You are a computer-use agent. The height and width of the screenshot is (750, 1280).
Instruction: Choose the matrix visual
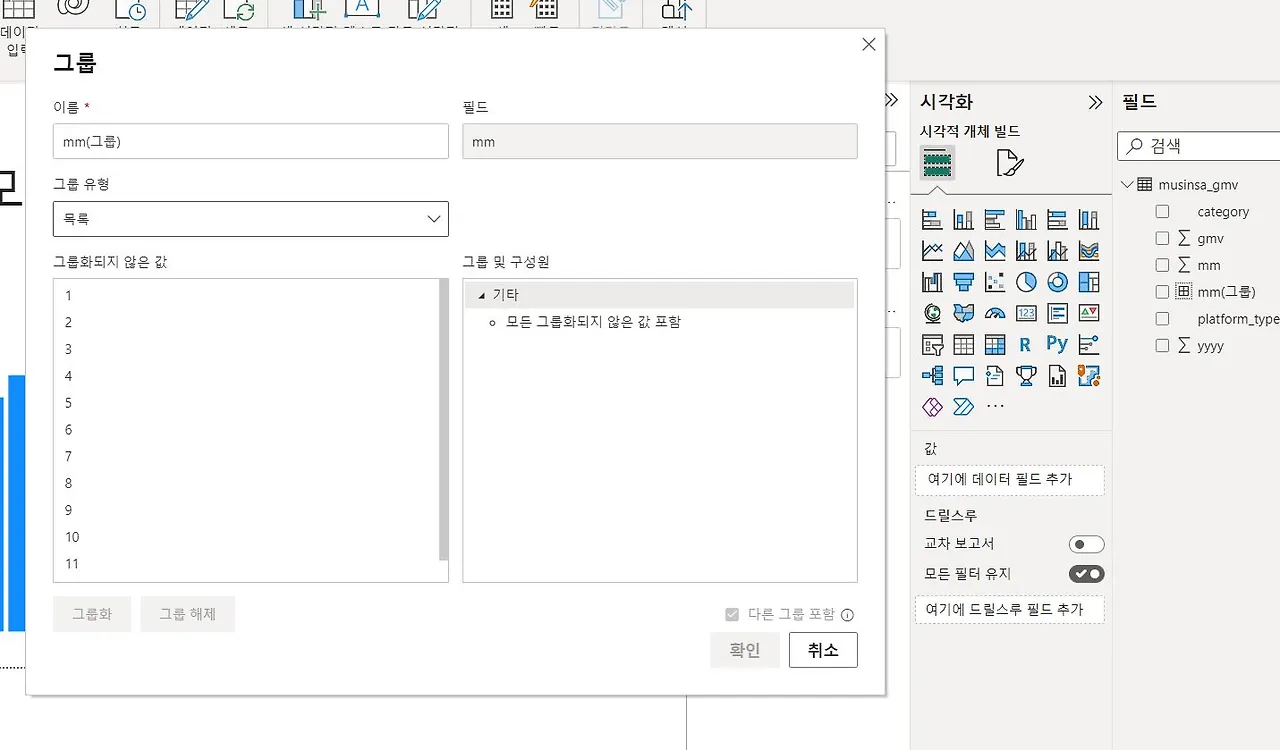coord(995,345)
